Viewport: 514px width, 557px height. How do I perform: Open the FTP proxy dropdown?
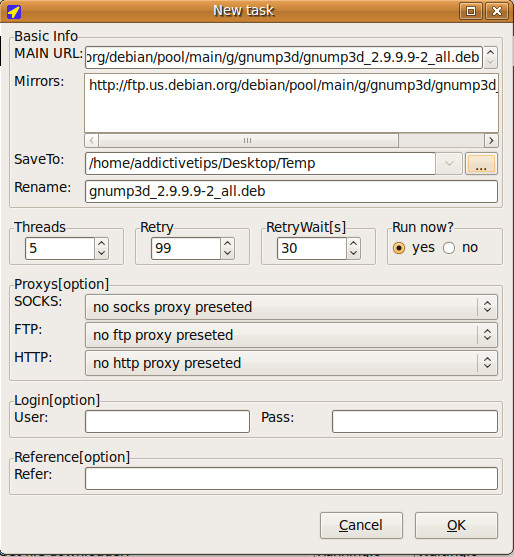pos(291,335)
